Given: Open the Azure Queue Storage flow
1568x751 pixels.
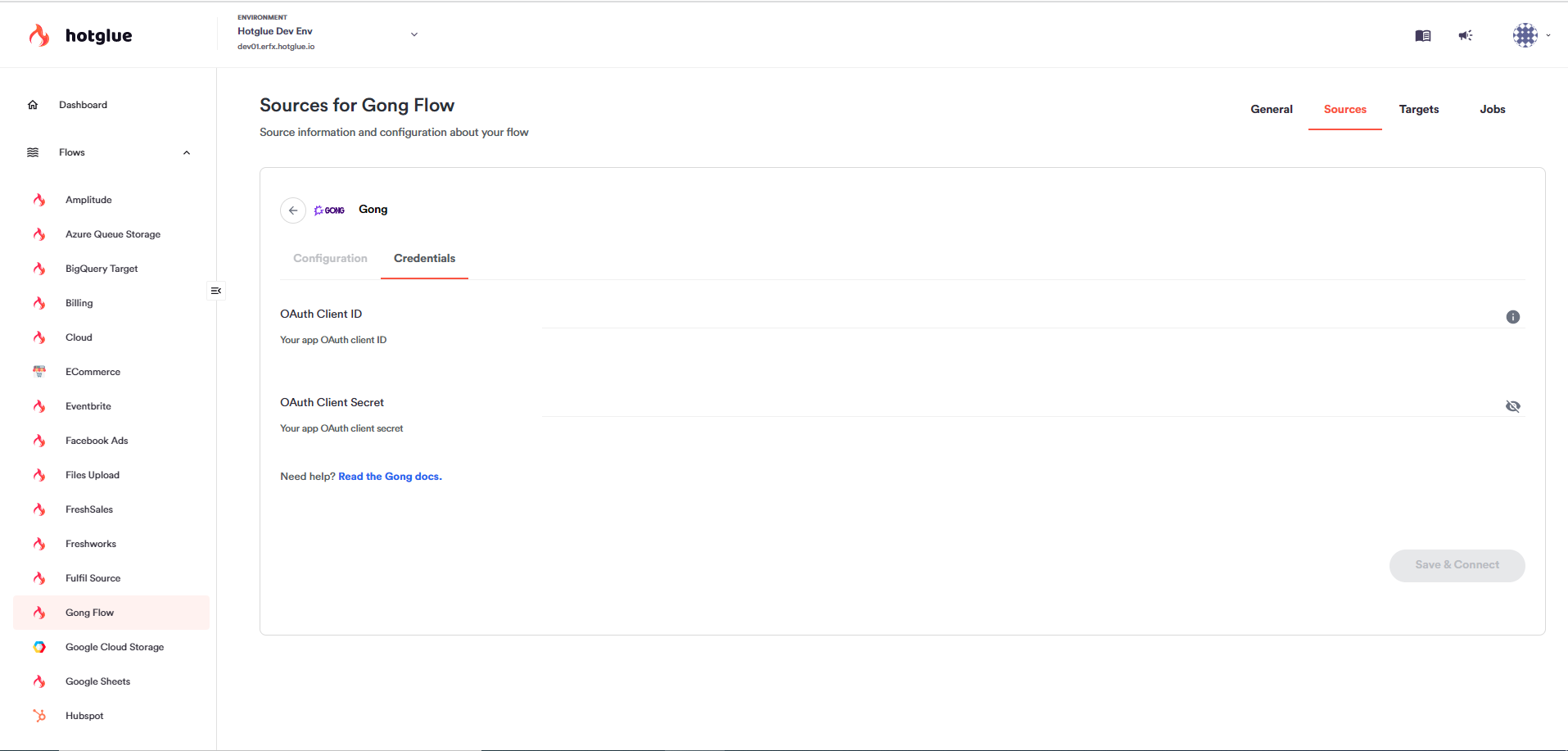Looking at the screenshot, I should click(113, 234).
